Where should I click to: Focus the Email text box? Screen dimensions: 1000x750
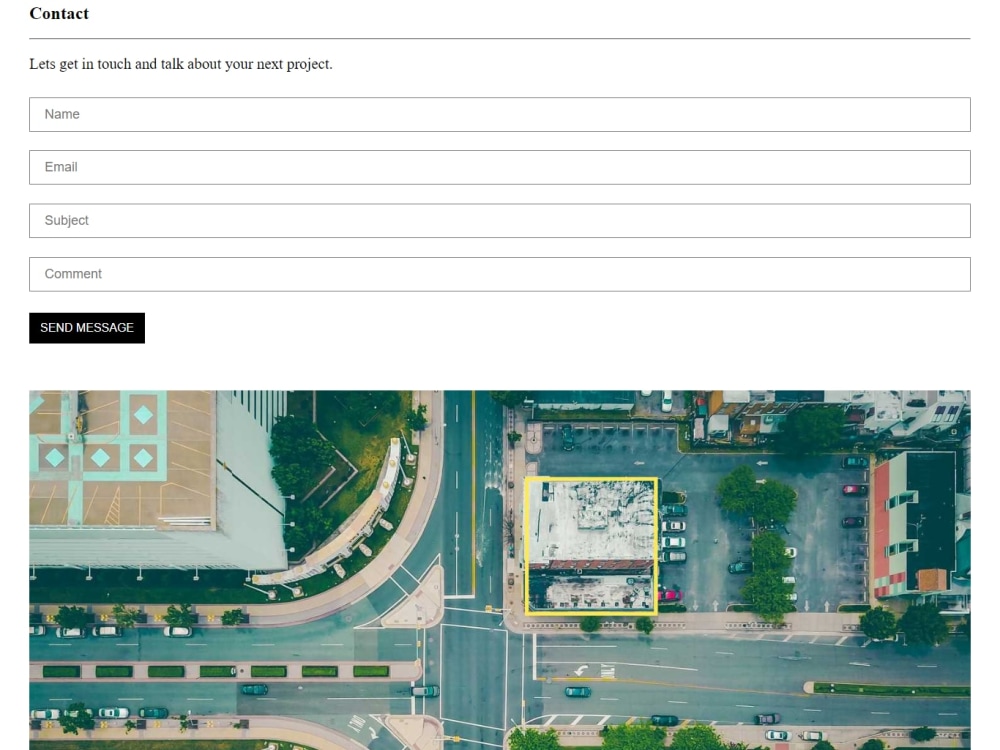point(499,168)
